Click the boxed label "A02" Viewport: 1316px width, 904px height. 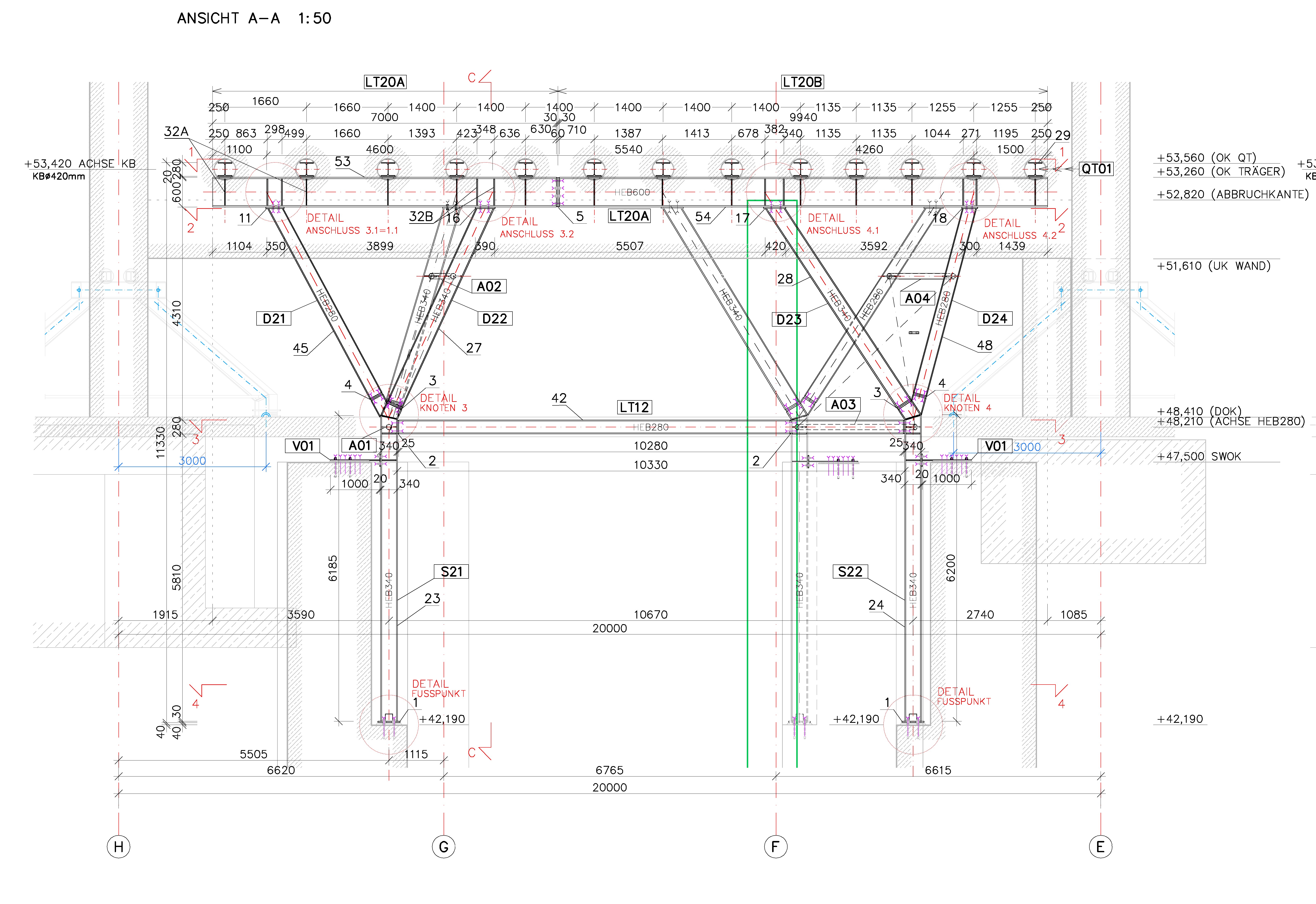coord(489,286)
